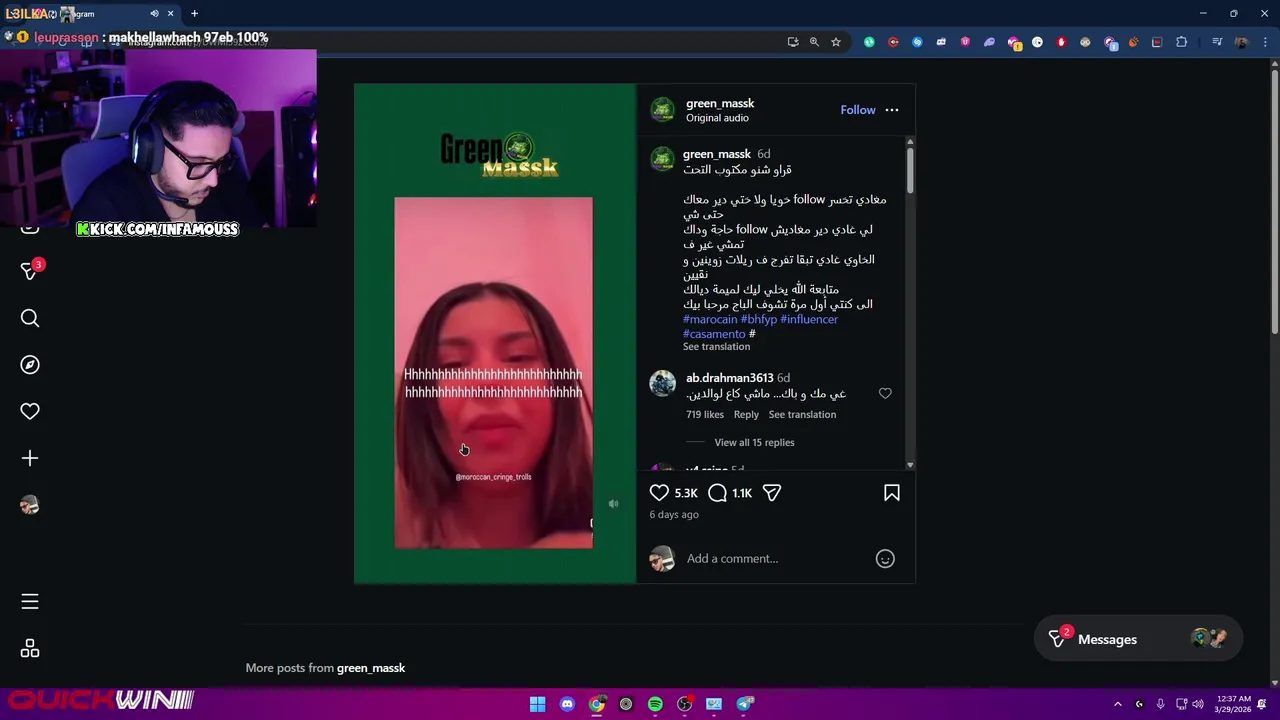Save the post with bookmark icon
The height and width of the screenshot is (720, 1280).
pyautogui.click(x=892, y=493)
